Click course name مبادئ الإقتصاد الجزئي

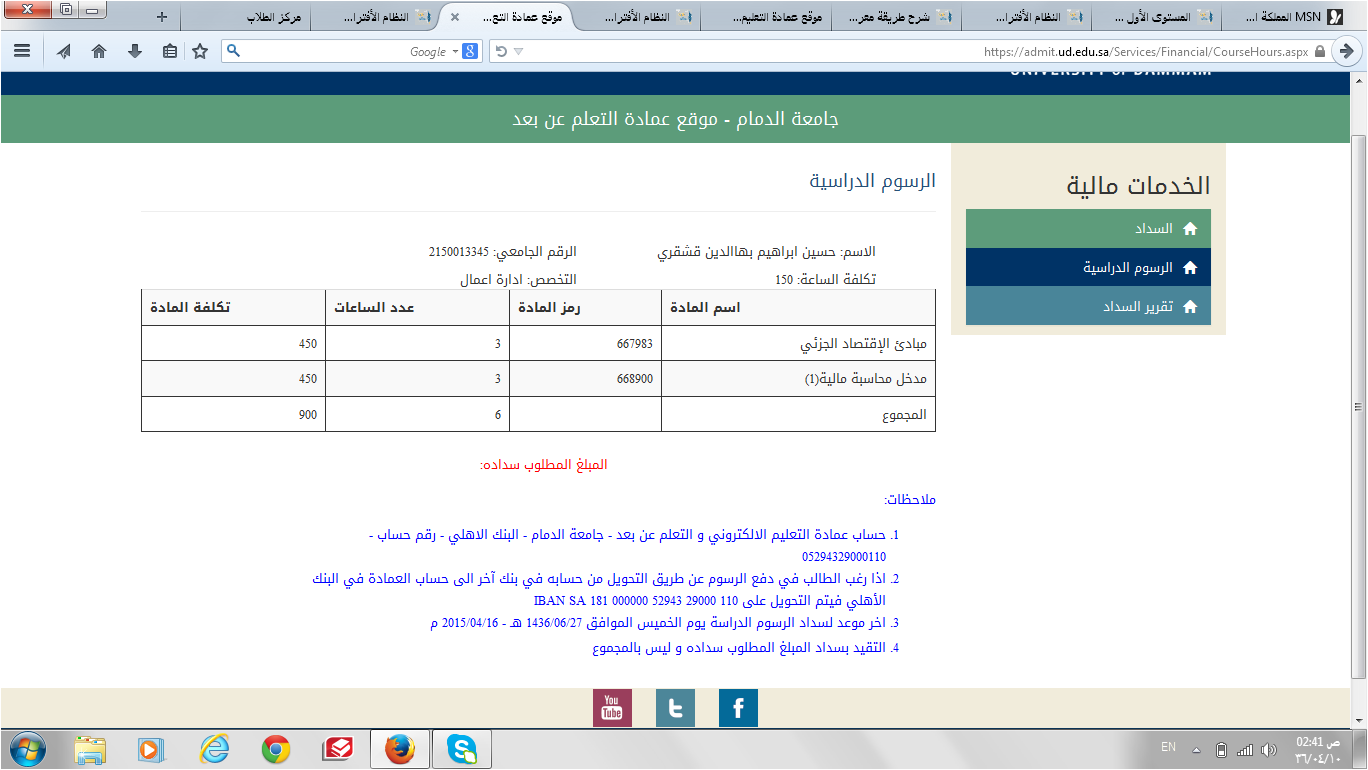point(863,344)
